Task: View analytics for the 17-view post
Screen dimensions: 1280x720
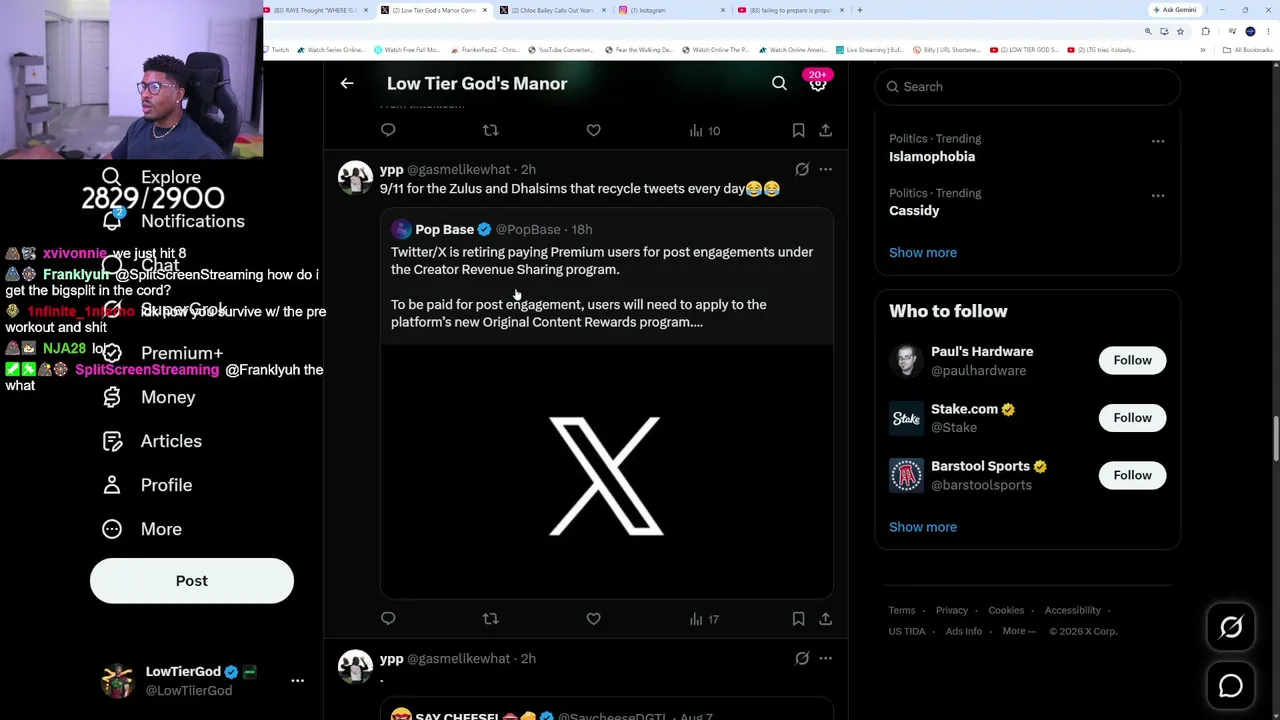Action: [704, 619]
